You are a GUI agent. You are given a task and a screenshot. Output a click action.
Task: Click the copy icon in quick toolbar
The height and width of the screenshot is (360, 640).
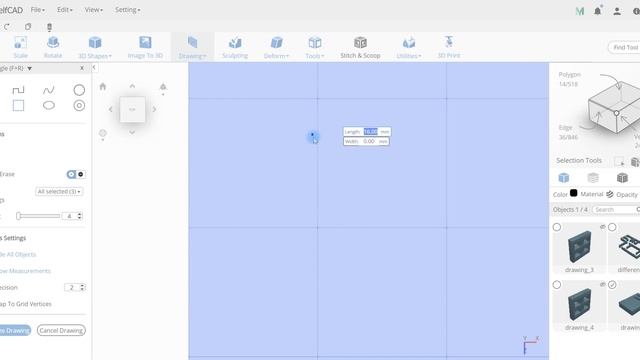[x=28, y=27]
